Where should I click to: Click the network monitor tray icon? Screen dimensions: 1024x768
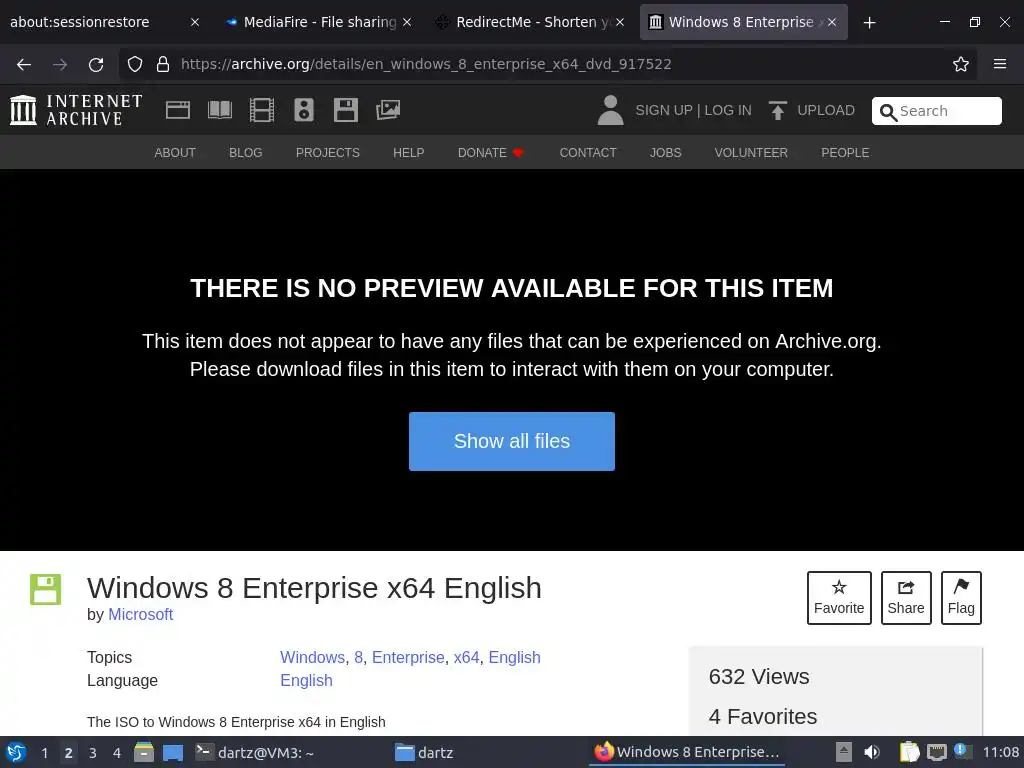pos(936,752)
